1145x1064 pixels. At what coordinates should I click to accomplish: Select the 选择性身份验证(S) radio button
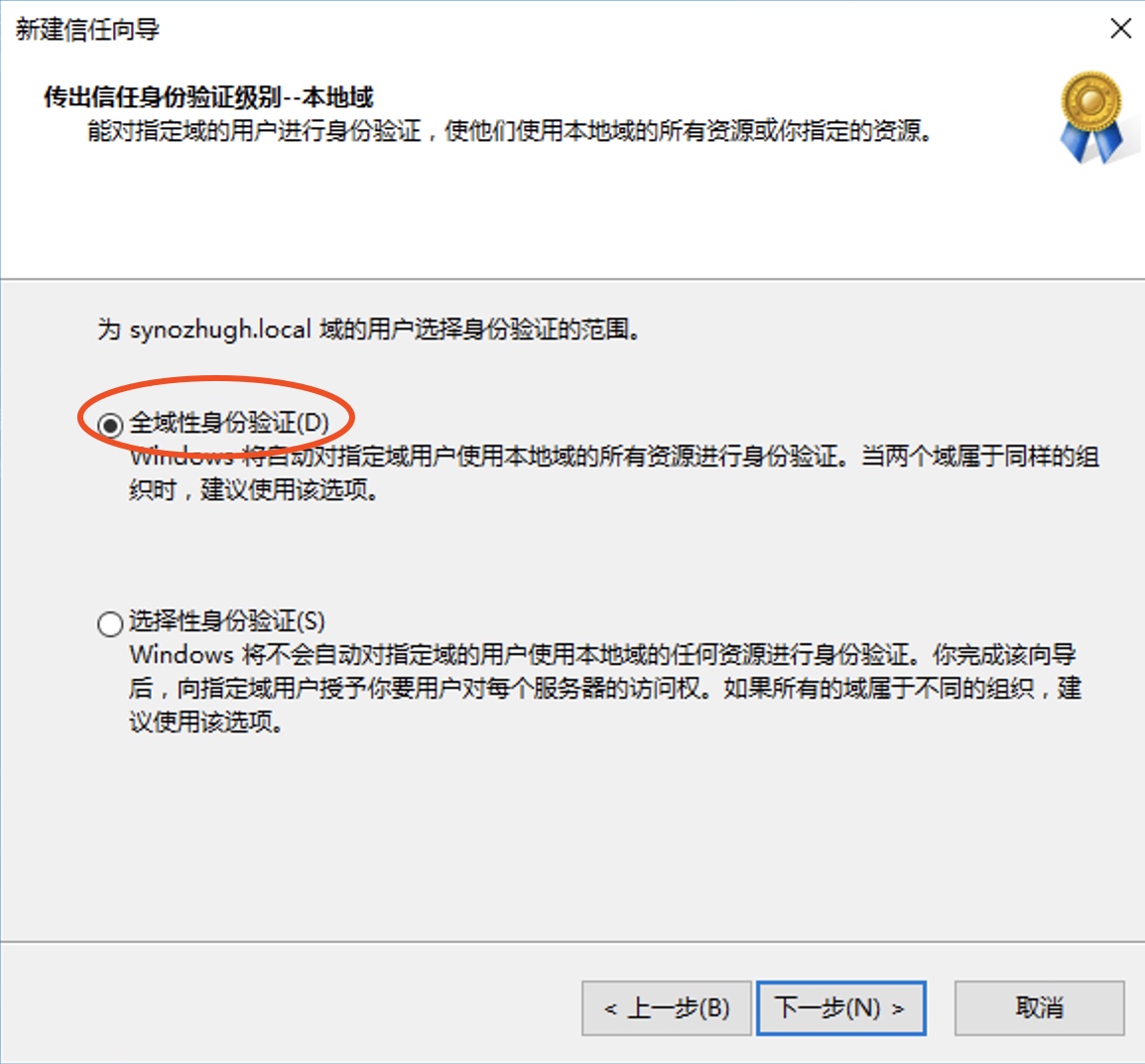[110, 623]
